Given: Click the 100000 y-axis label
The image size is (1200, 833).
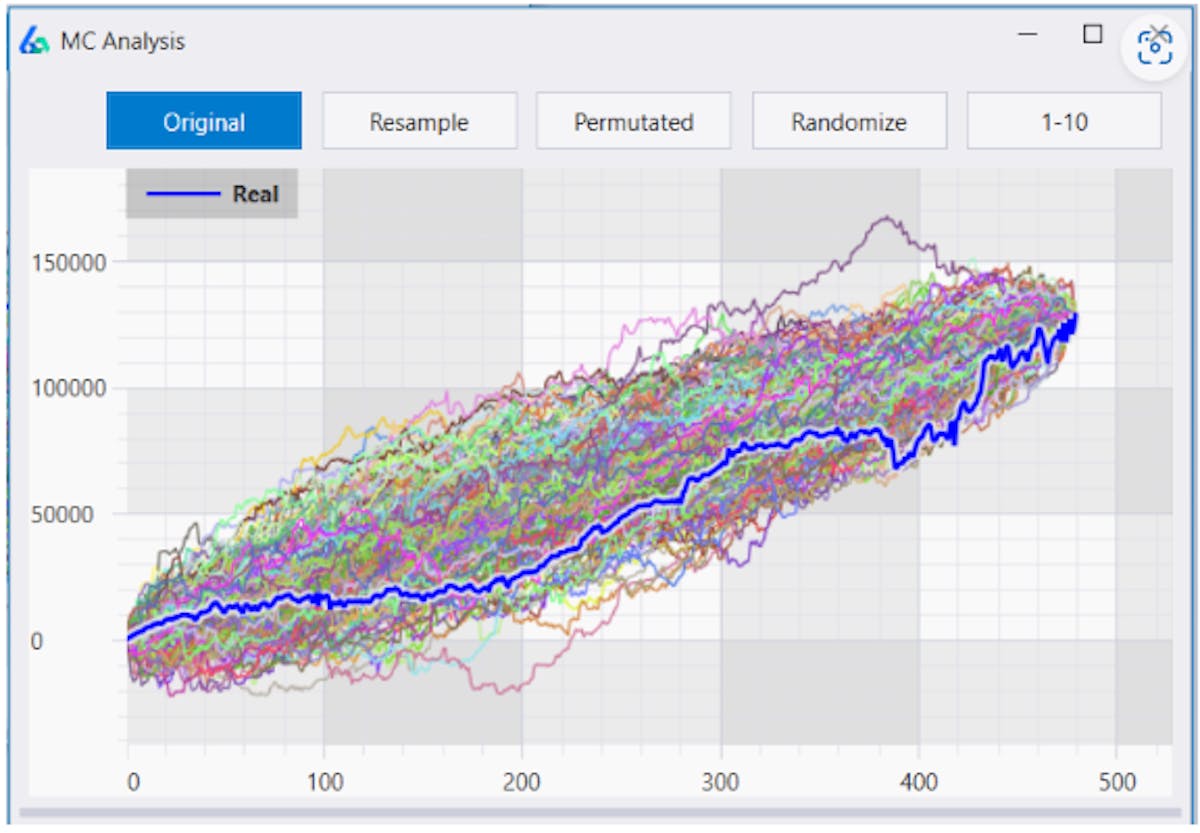Looking at the screenshot, I should pyautogui.click(x=70, y=388).
